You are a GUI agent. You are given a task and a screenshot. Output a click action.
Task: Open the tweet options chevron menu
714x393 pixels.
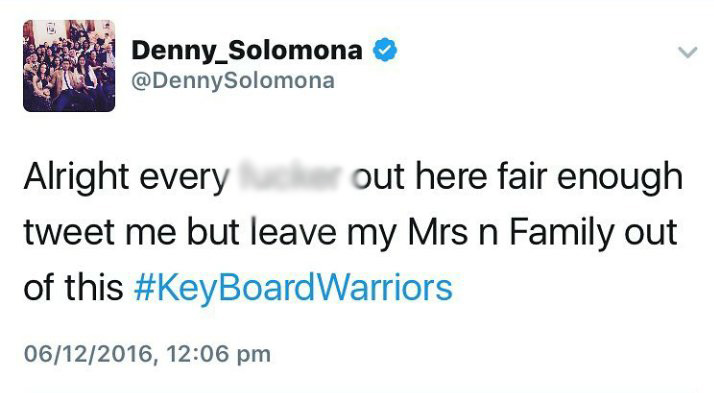(x=687, y=52)
